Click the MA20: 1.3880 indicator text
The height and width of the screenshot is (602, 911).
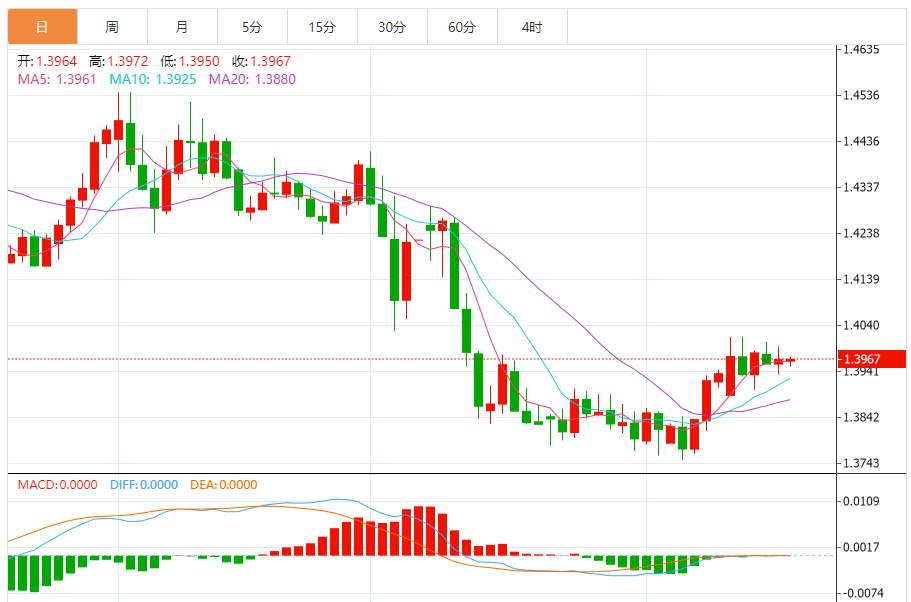coord(252,80)
